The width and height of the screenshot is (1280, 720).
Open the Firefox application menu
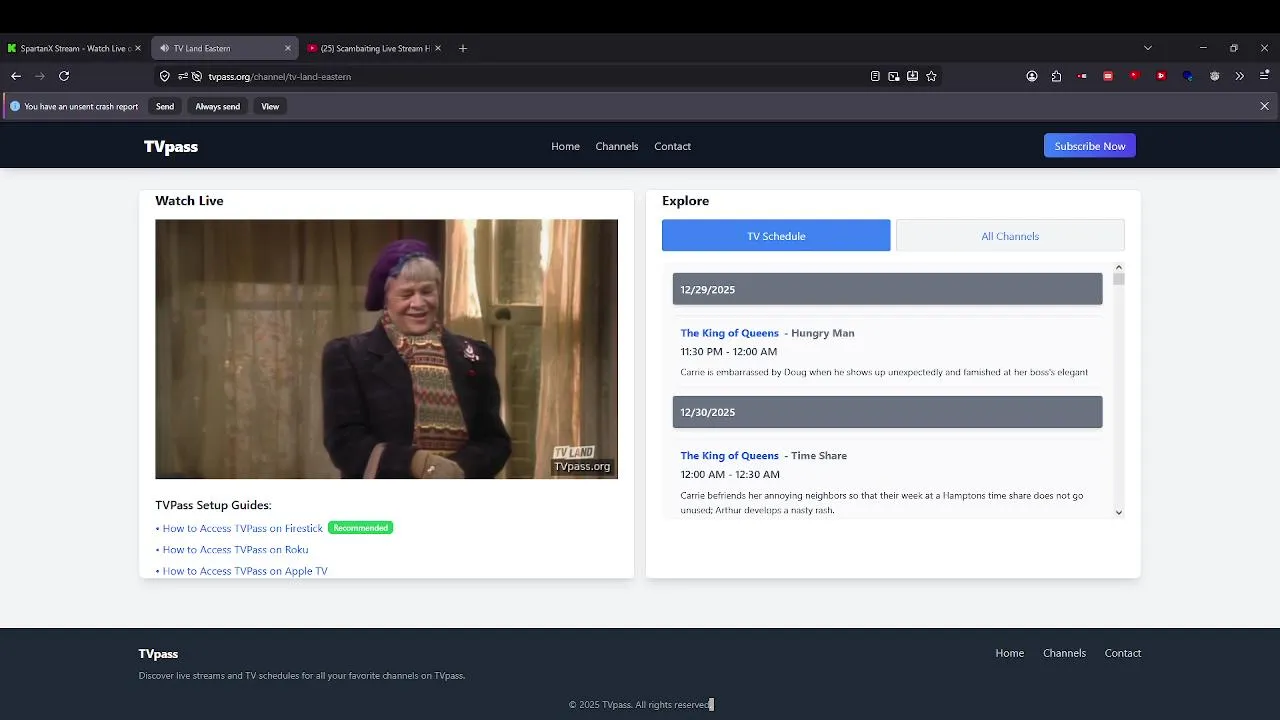pos(1265,76)
